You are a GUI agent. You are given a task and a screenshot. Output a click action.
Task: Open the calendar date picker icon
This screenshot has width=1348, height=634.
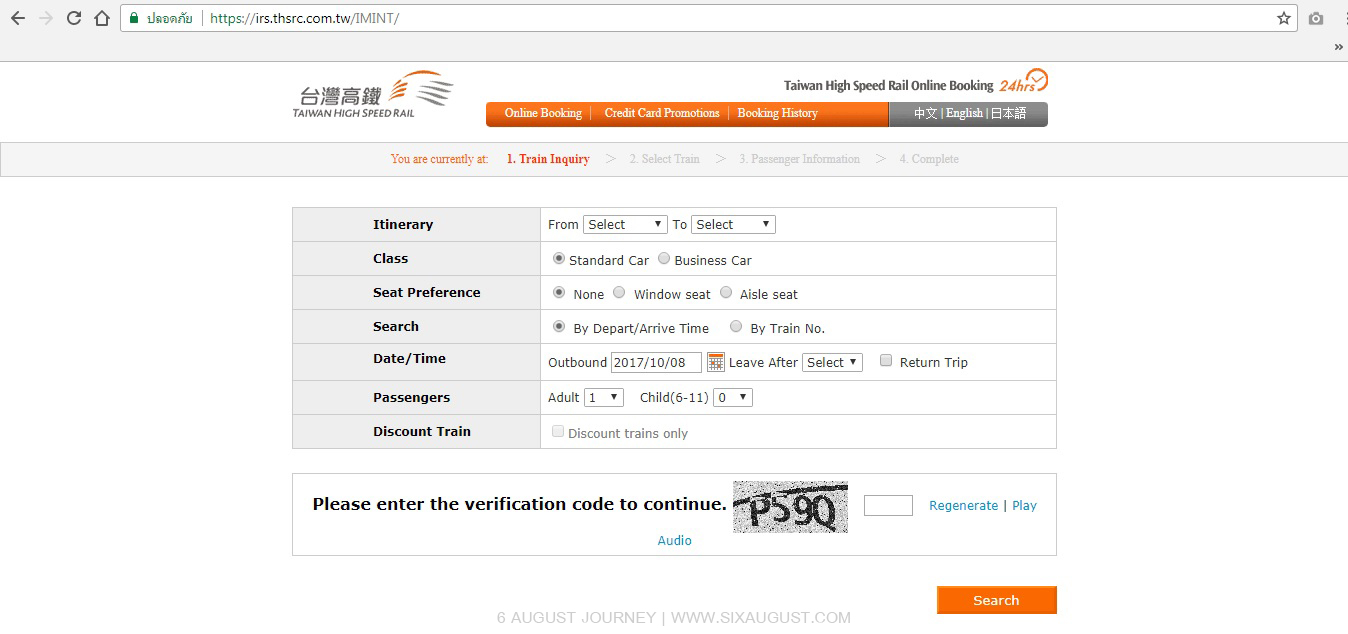(716, 362)
